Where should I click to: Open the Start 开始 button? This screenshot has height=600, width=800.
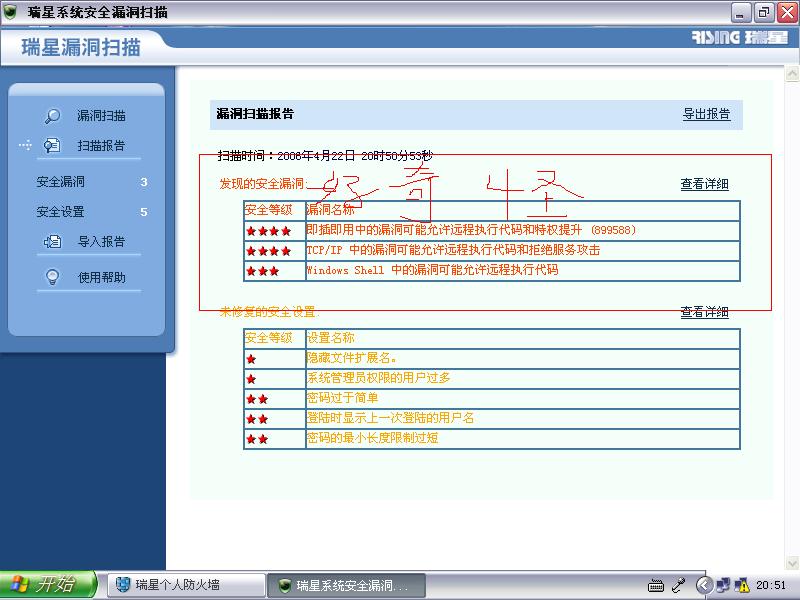tap(47, 585)
